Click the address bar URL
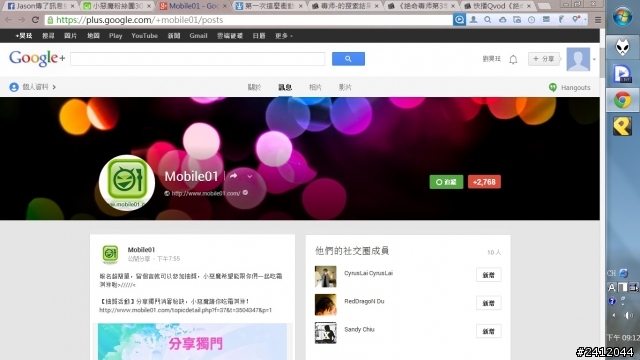640x360 pixels. 140,20
